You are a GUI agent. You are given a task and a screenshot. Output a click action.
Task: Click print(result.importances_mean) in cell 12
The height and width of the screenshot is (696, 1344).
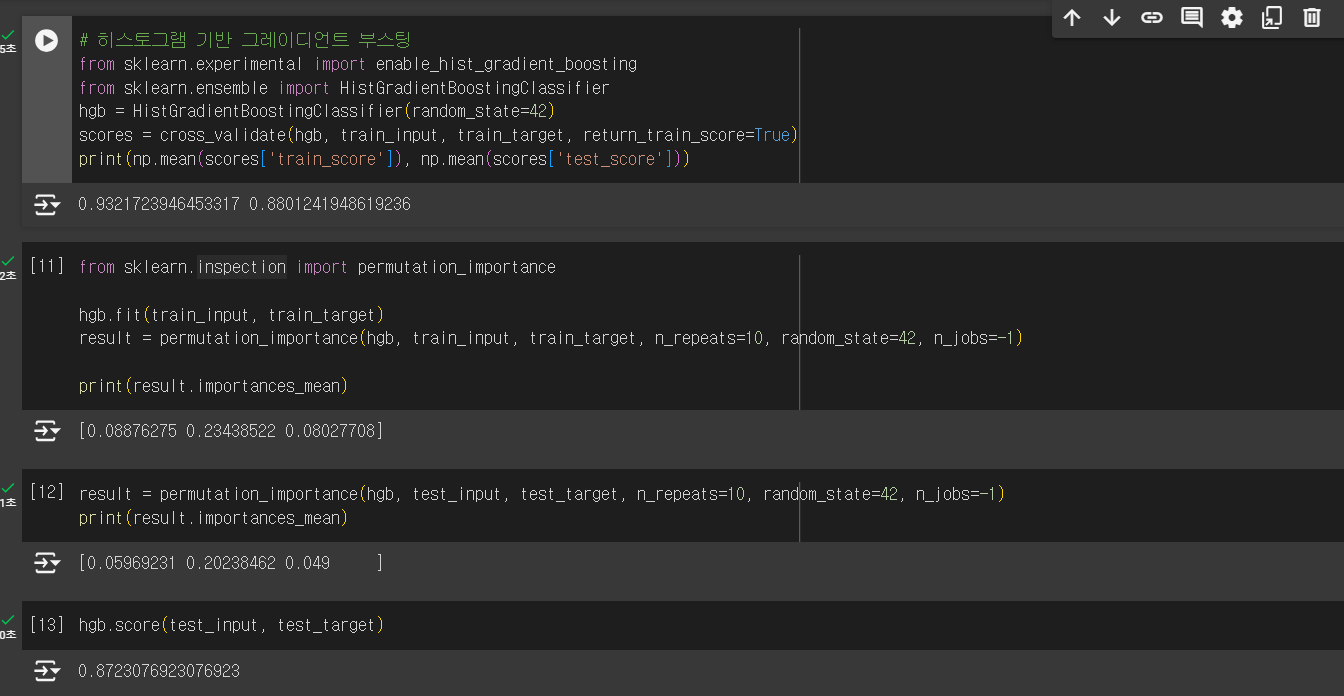[x=213, y=518]
